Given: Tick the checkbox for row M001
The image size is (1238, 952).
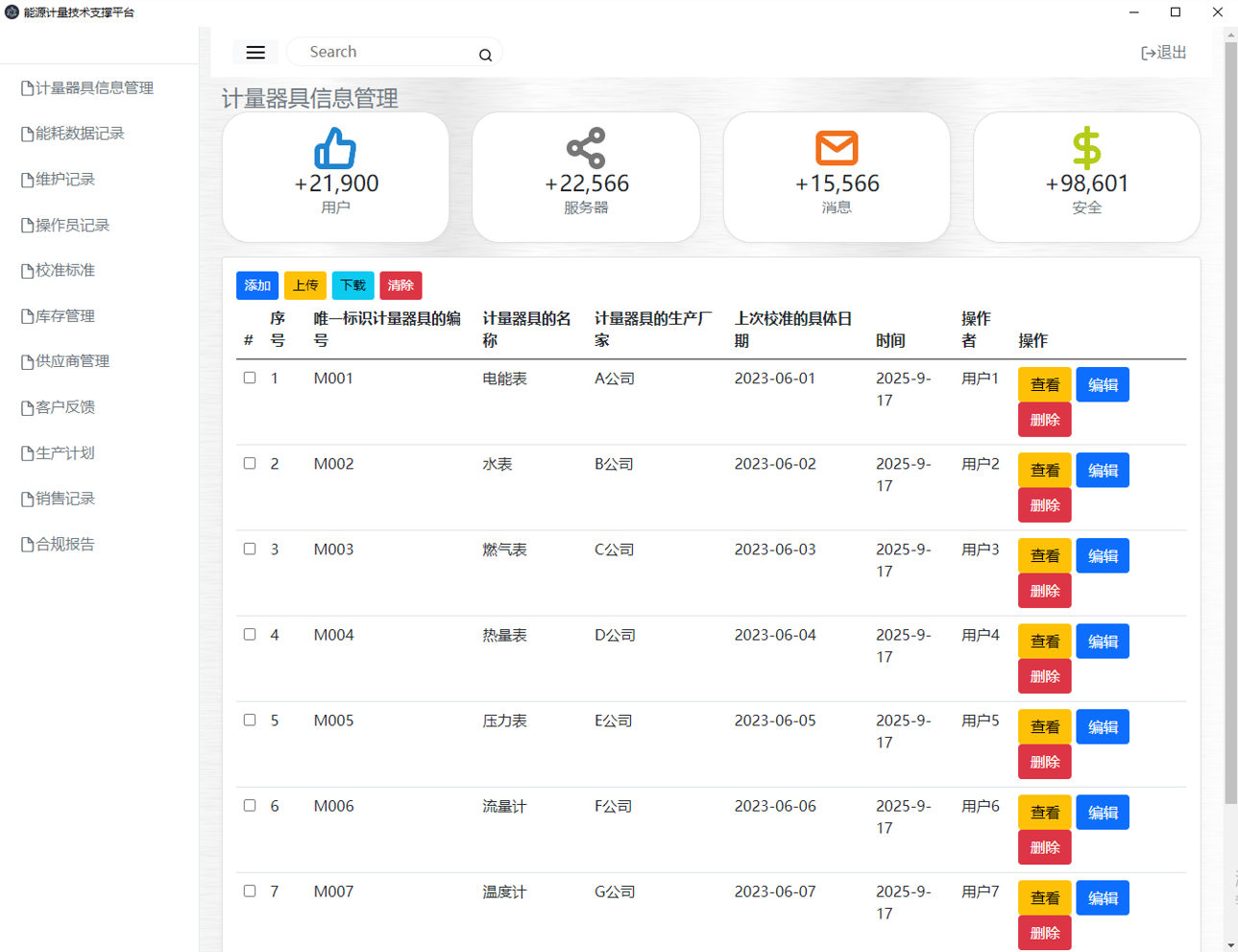Looking at the screenshot, I should [x=250, y=378].
